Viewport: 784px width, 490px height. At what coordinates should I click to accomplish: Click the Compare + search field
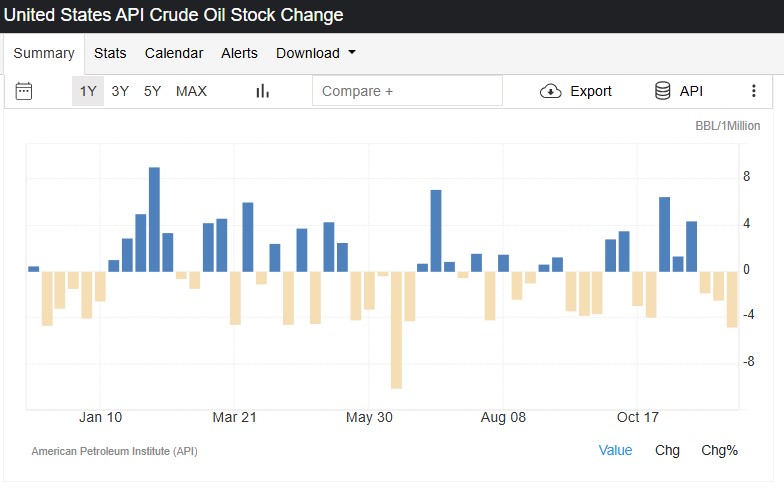[x=407, y=91]
